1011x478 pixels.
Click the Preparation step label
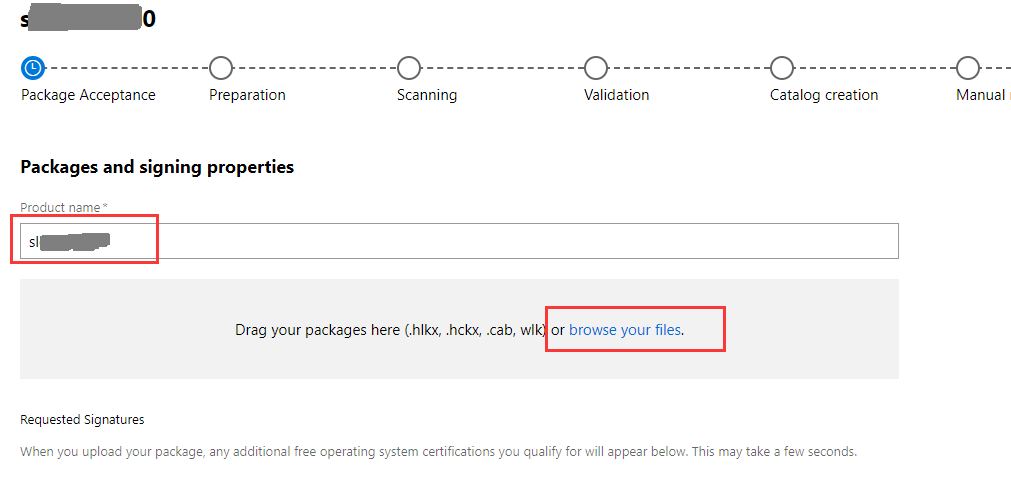click(247, 95)
